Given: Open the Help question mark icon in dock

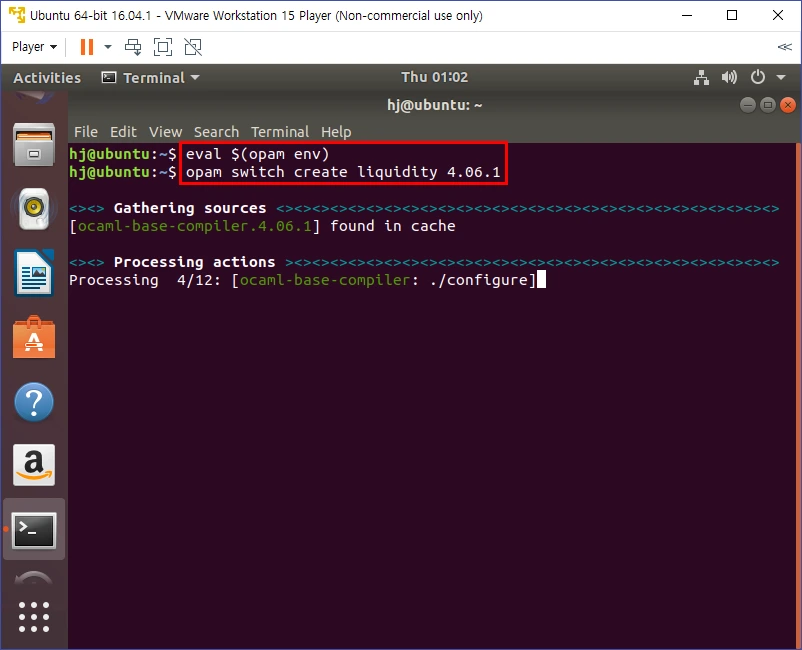Looking at the screenshot, I should (34, 402).
